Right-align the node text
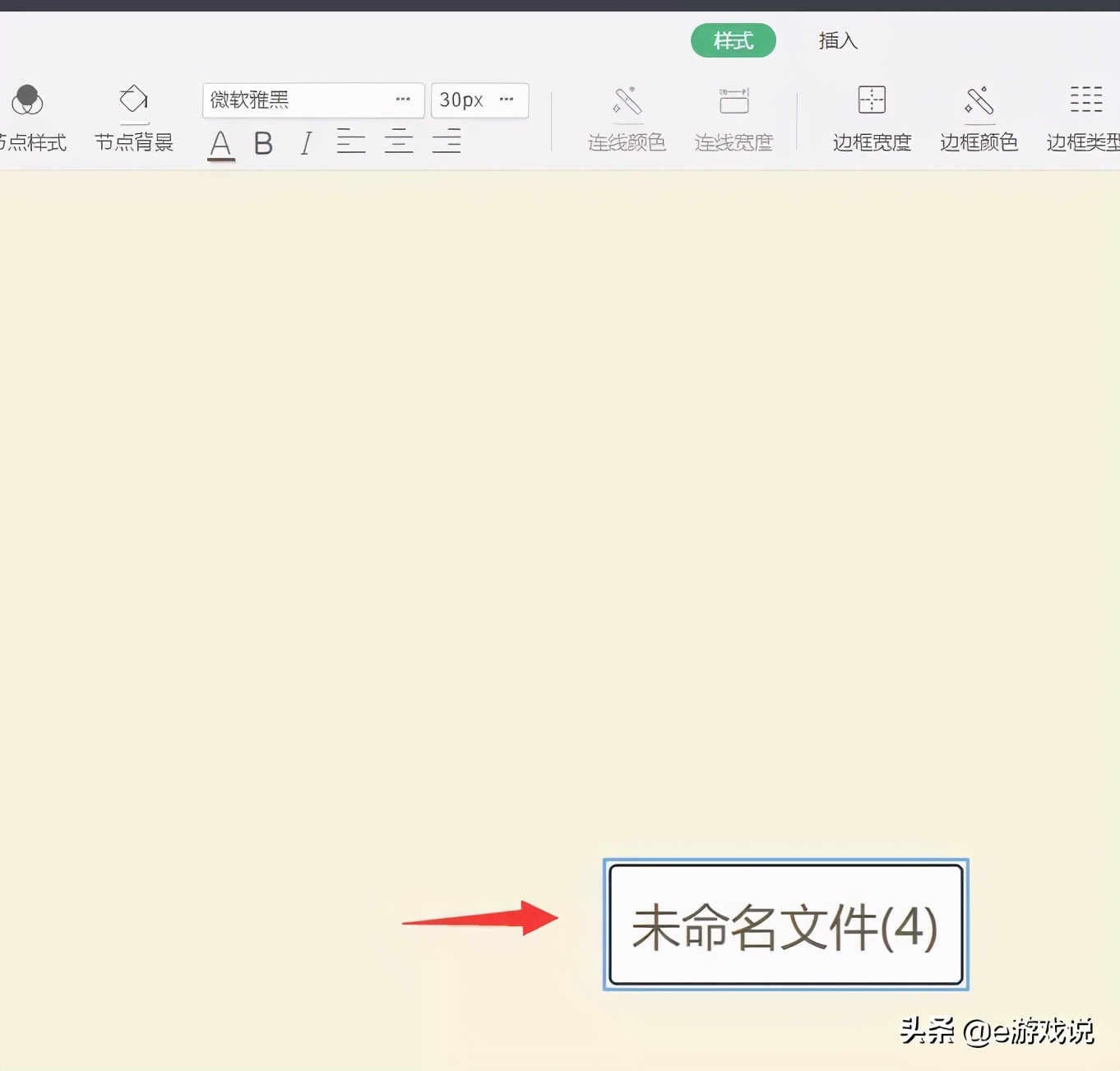The width and height of the screenshot is (1120, 1071). 447,141
